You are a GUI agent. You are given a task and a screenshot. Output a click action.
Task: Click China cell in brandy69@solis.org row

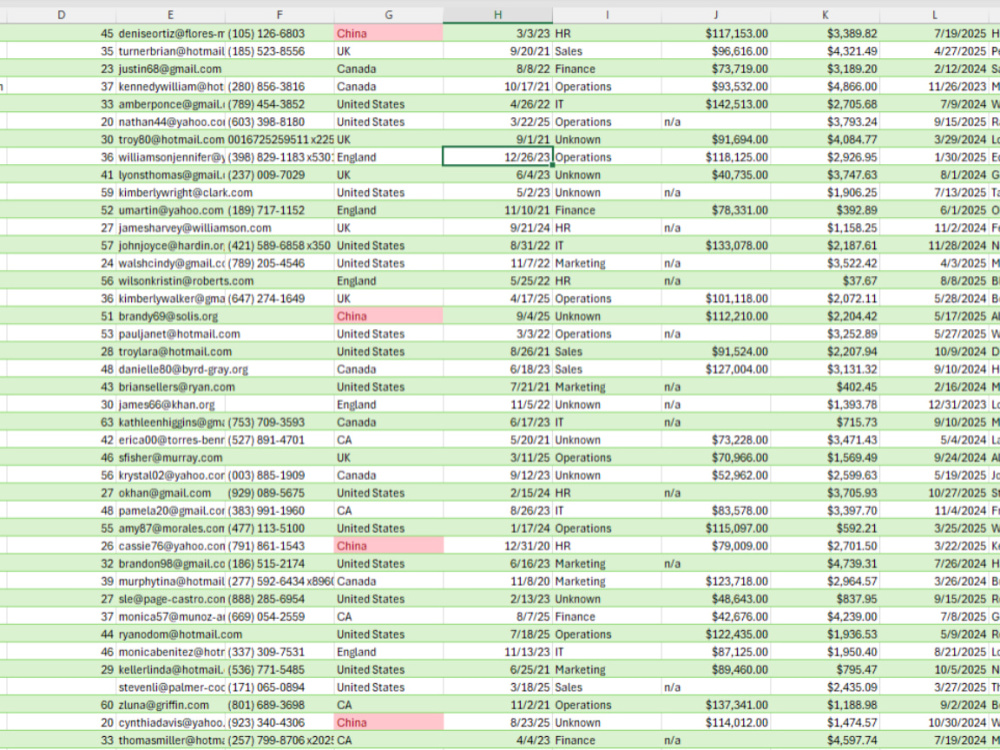[388, 316]
